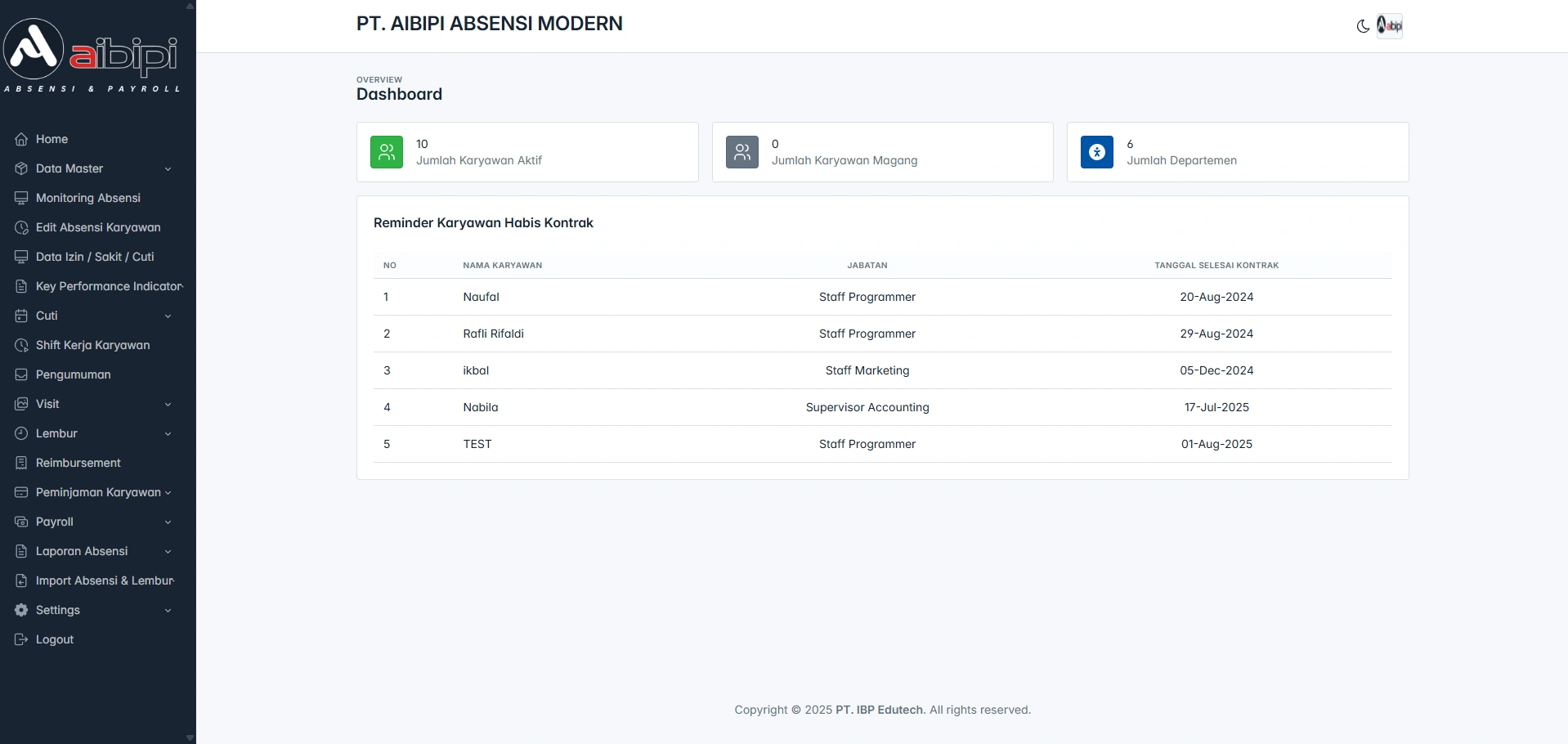The height and width of the screenshot is (744, 1568).
Task: Click the blue department count icon
Action: (1097, 152)
